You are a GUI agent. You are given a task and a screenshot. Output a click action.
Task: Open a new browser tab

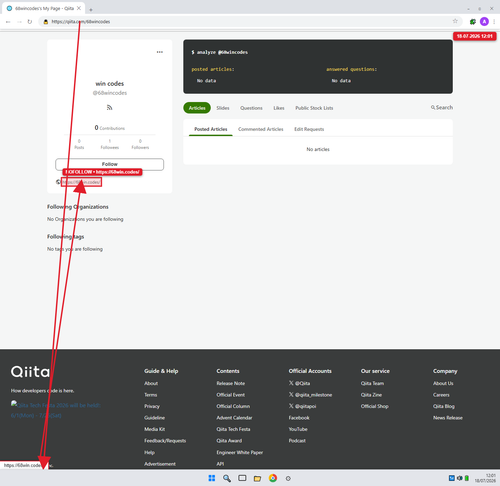(x=91, y=9)
